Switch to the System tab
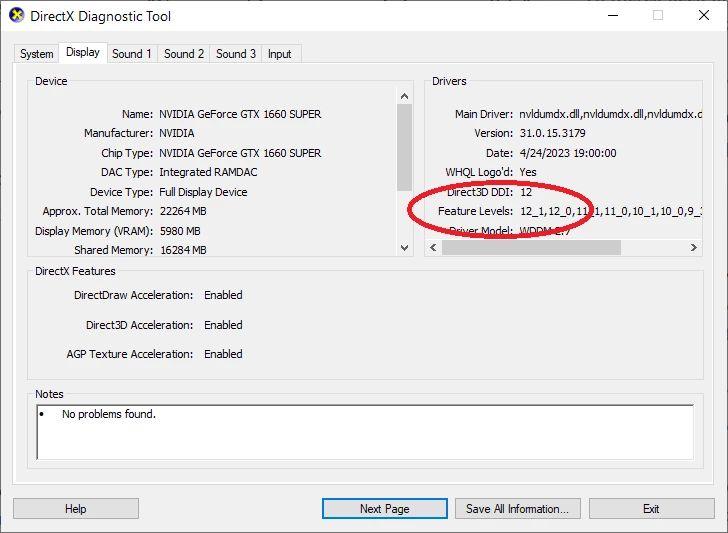The image size is (728, 533). coord(36,54)
